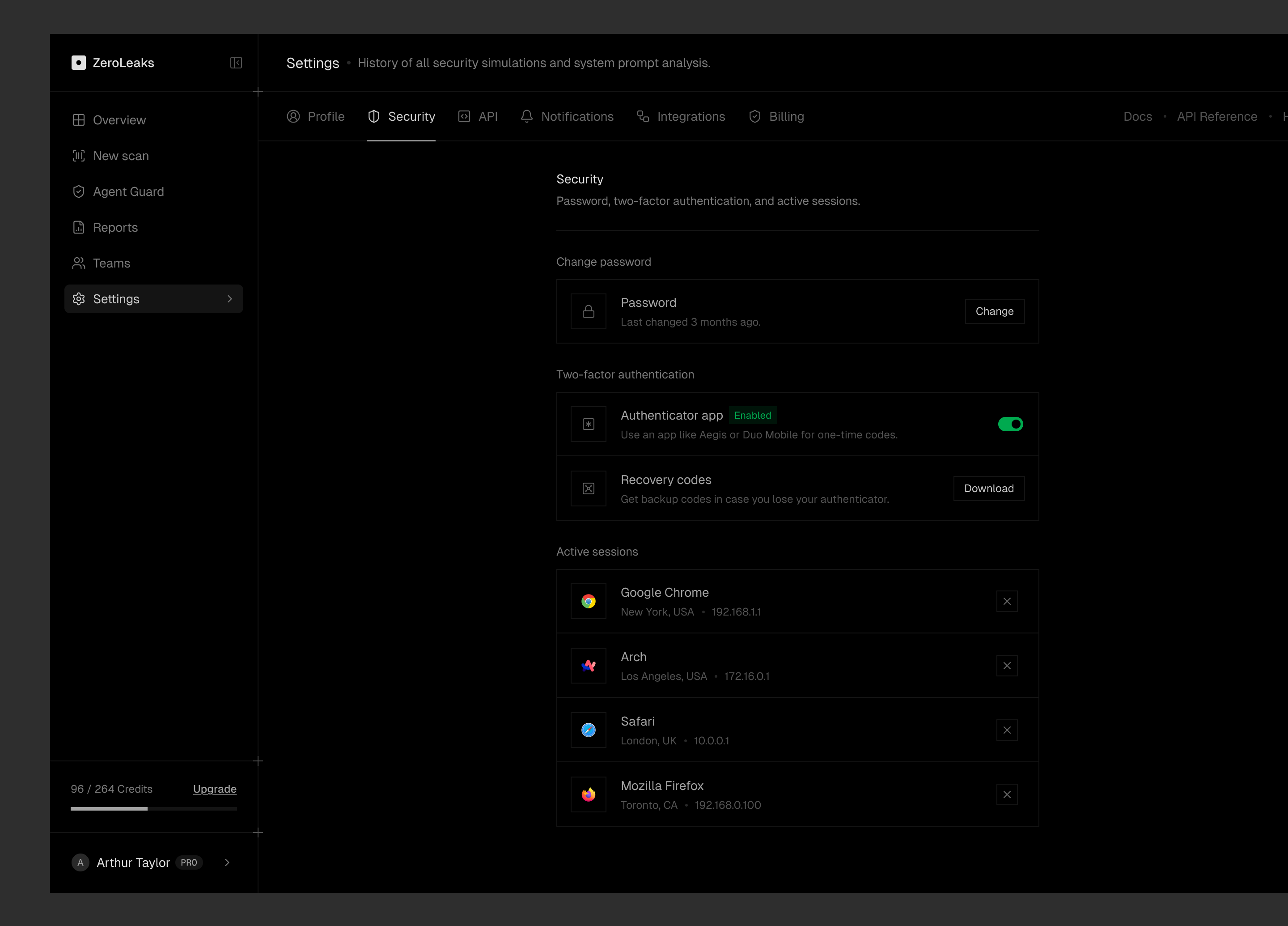Click the New scan scanner icon
Image resolution: width=1288 pixels, height=926 pixels.
pyautogui.click(x=79, y=156)
